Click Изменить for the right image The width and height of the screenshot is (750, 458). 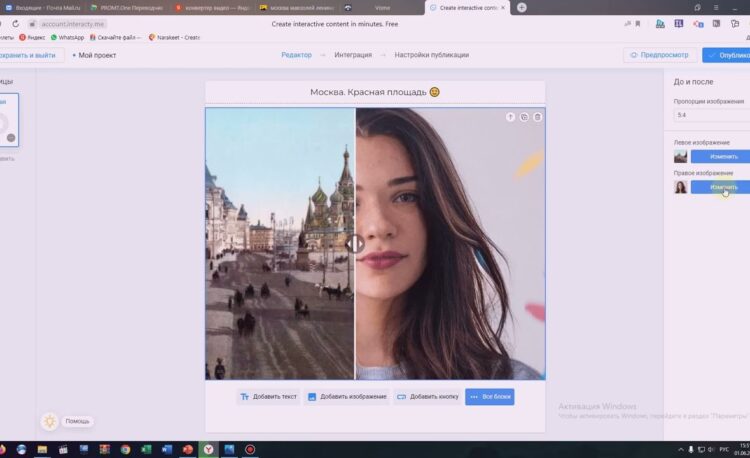[723, 187]
